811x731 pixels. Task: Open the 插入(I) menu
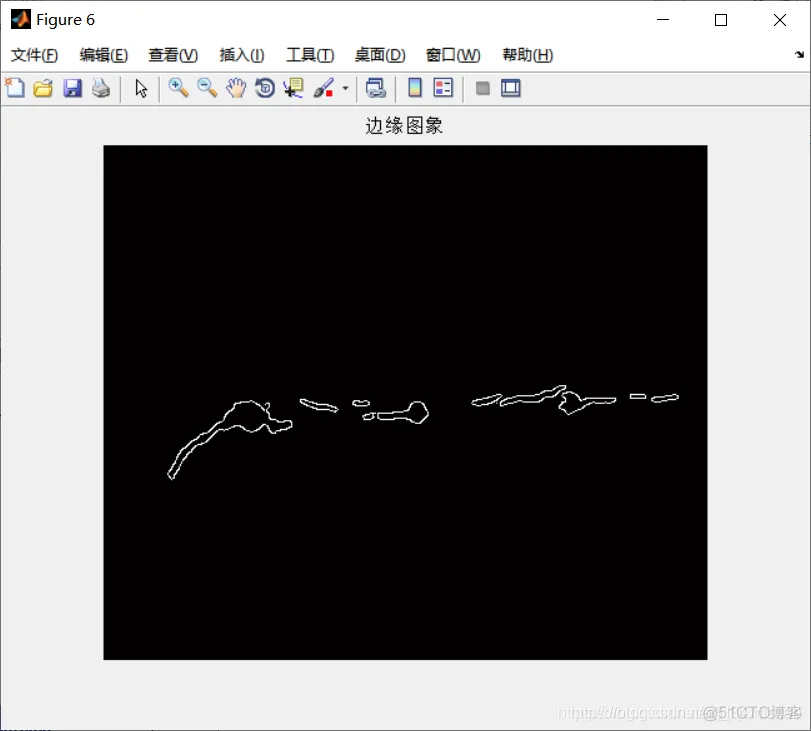pyautogui.click(x=240, y=55)
